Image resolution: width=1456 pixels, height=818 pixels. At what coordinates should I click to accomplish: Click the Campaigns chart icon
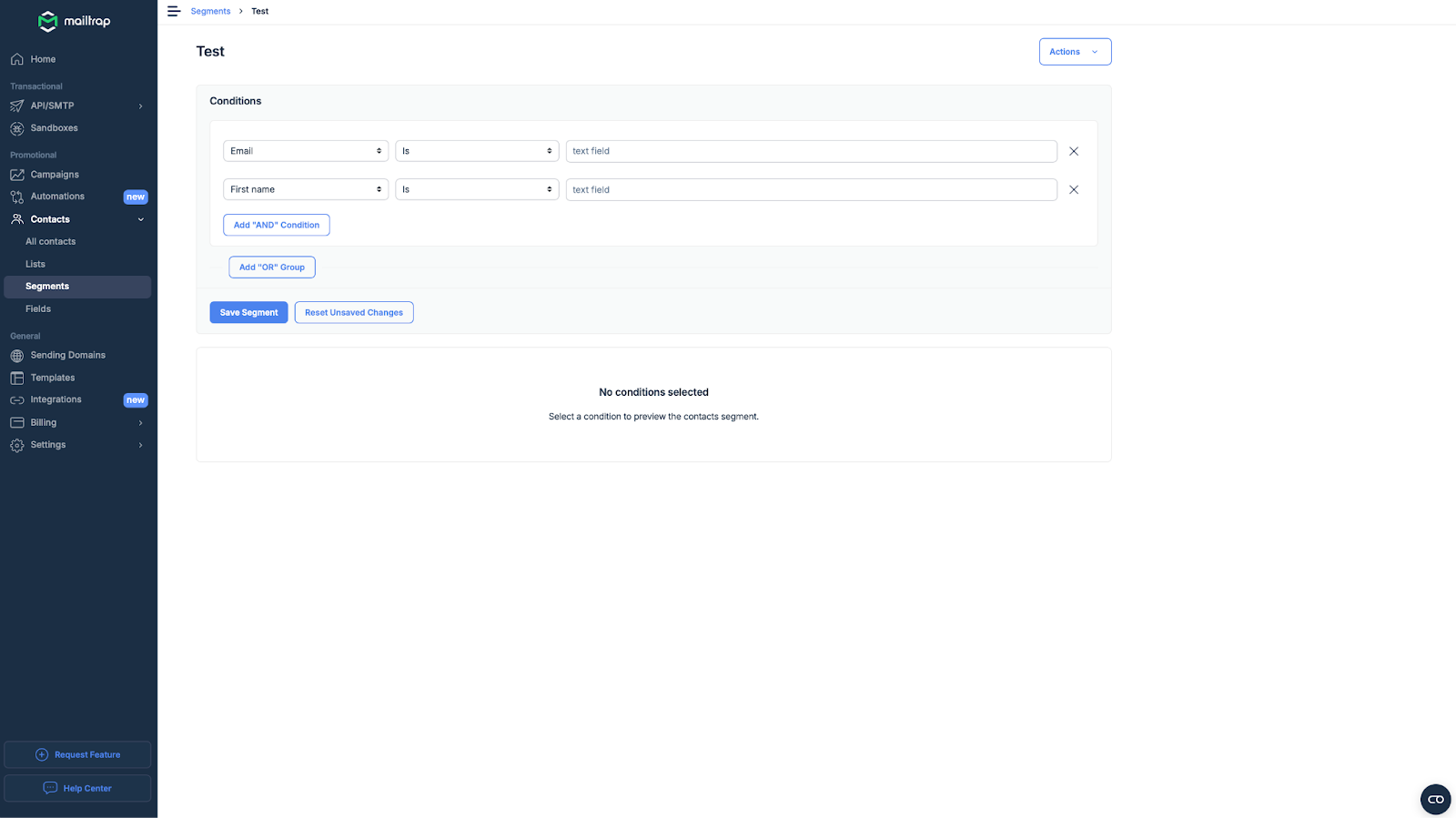(17, 175)
